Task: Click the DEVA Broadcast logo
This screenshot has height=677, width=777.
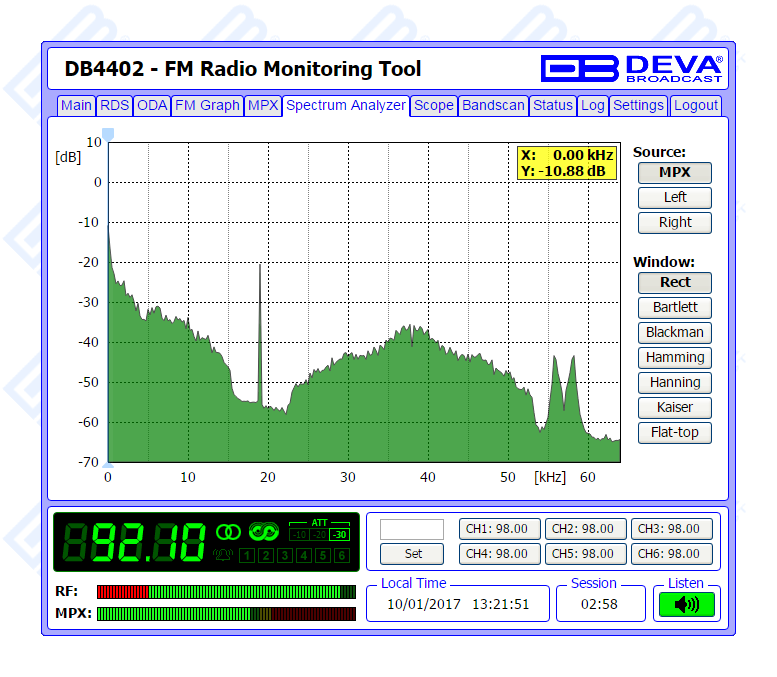Action: coord(631,67)
